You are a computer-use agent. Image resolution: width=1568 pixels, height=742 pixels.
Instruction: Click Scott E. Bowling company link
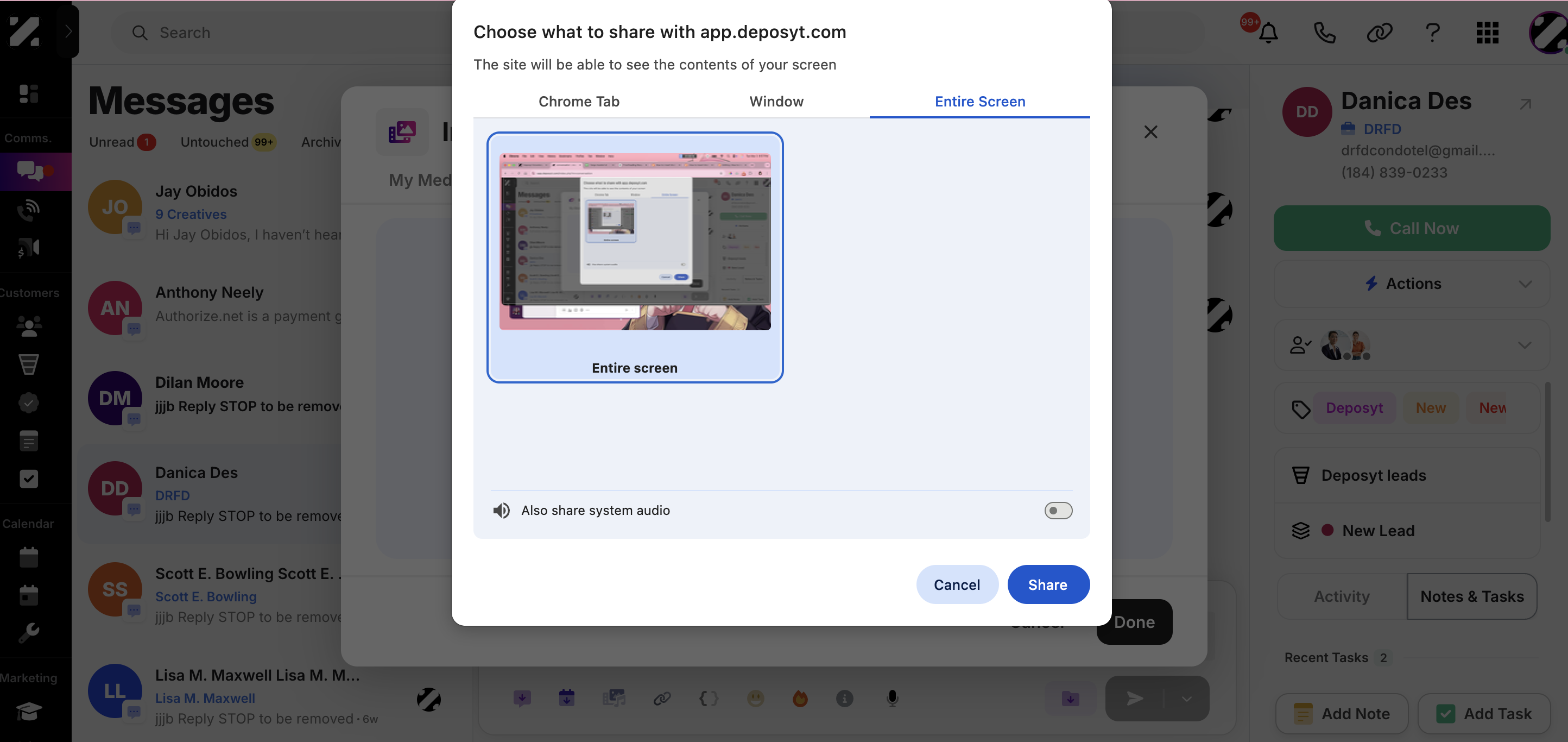206,596
